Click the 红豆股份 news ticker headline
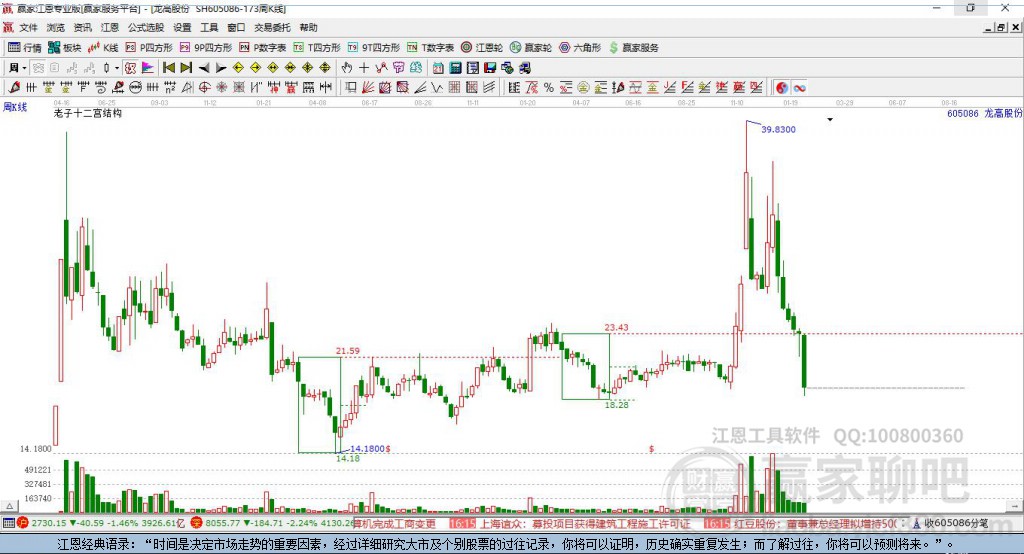1024x554 pixels. (x=816, y=523)
